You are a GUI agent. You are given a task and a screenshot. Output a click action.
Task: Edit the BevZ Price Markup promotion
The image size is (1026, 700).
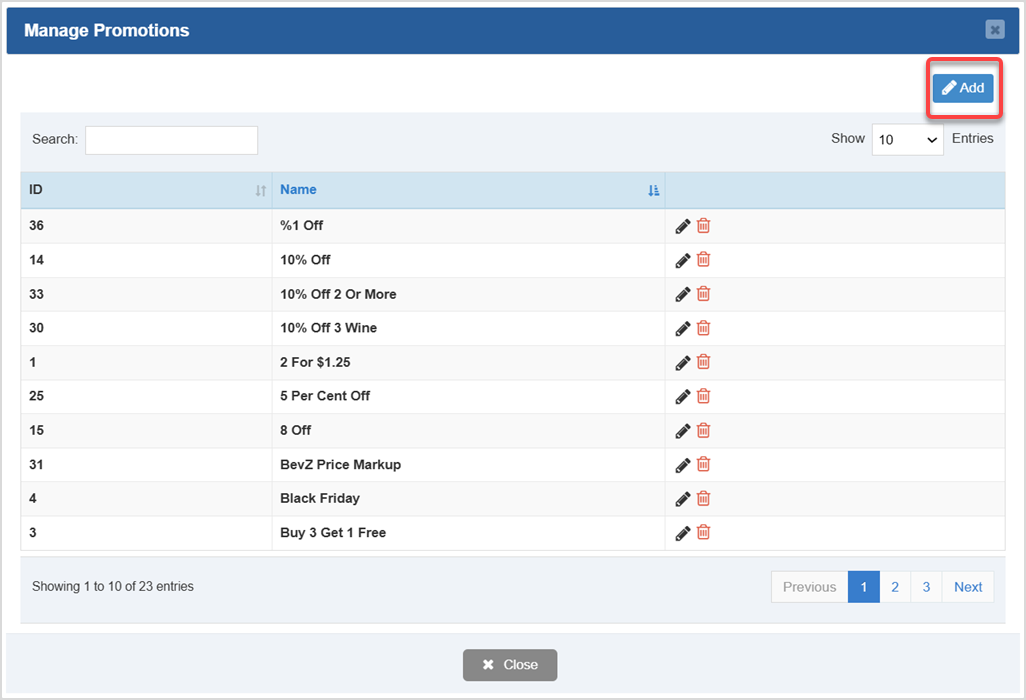(x=683, y=464)
